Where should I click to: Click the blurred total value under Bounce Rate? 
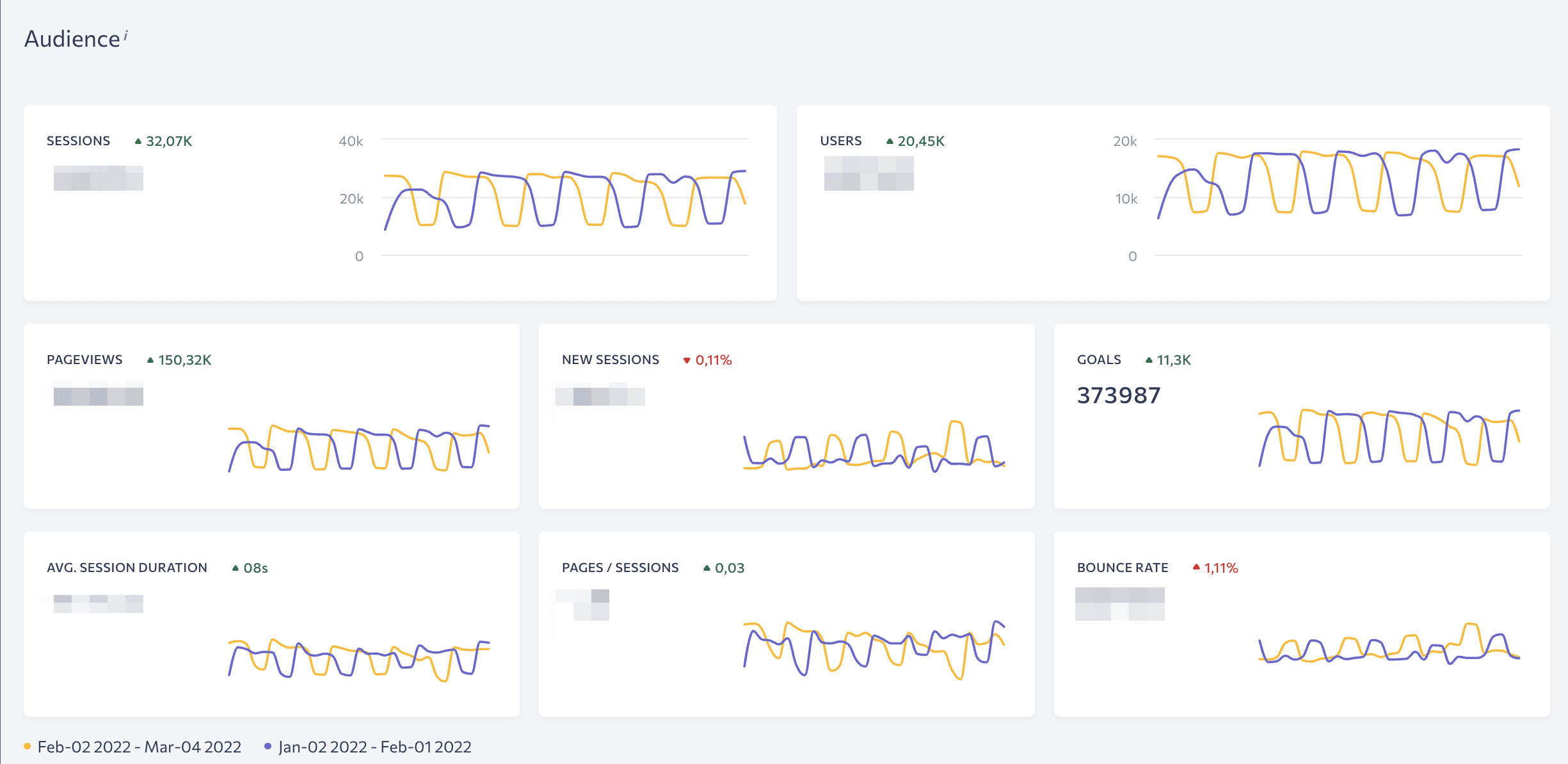tap(1120, 604)
